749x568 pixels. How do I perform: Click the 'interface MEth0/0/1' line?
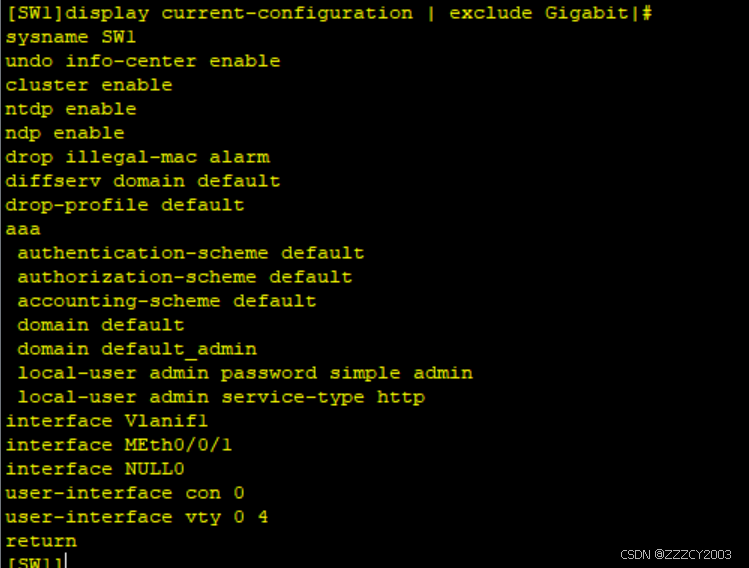(x=118, y=445)
